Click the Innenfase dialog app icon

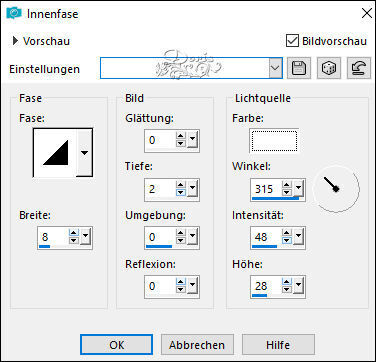click(14, 14)
